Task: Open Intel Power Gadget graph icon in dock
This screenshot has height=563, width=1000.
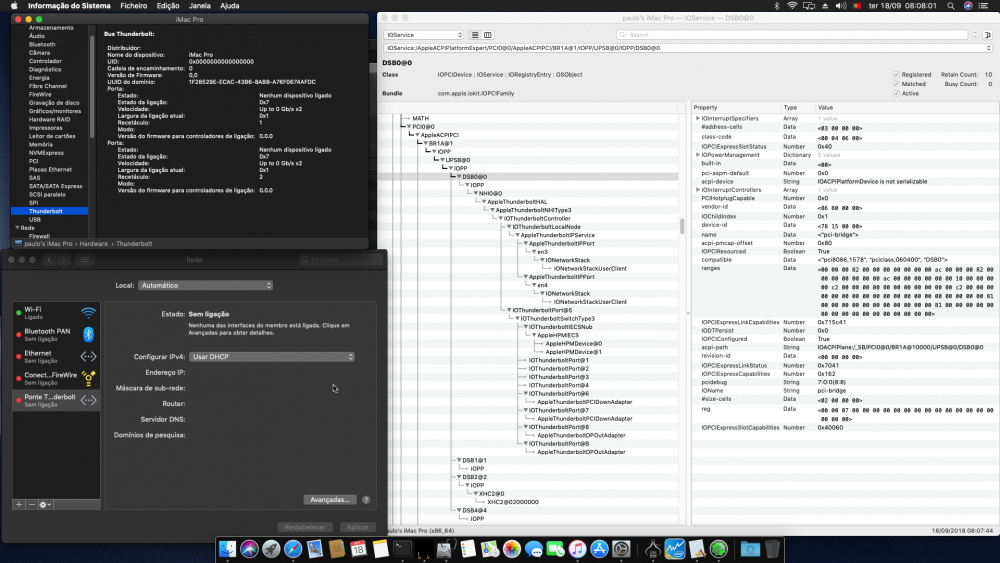Action: [675, 549]
